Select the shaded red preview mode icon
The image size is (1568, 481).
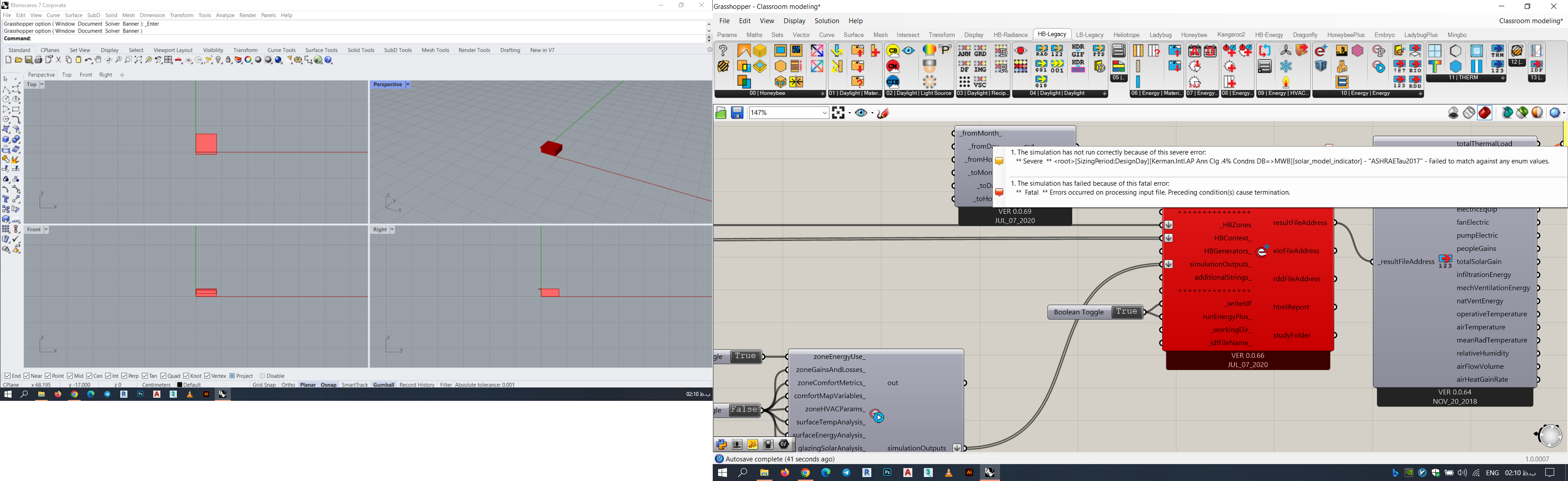(x=1485, y=113)
